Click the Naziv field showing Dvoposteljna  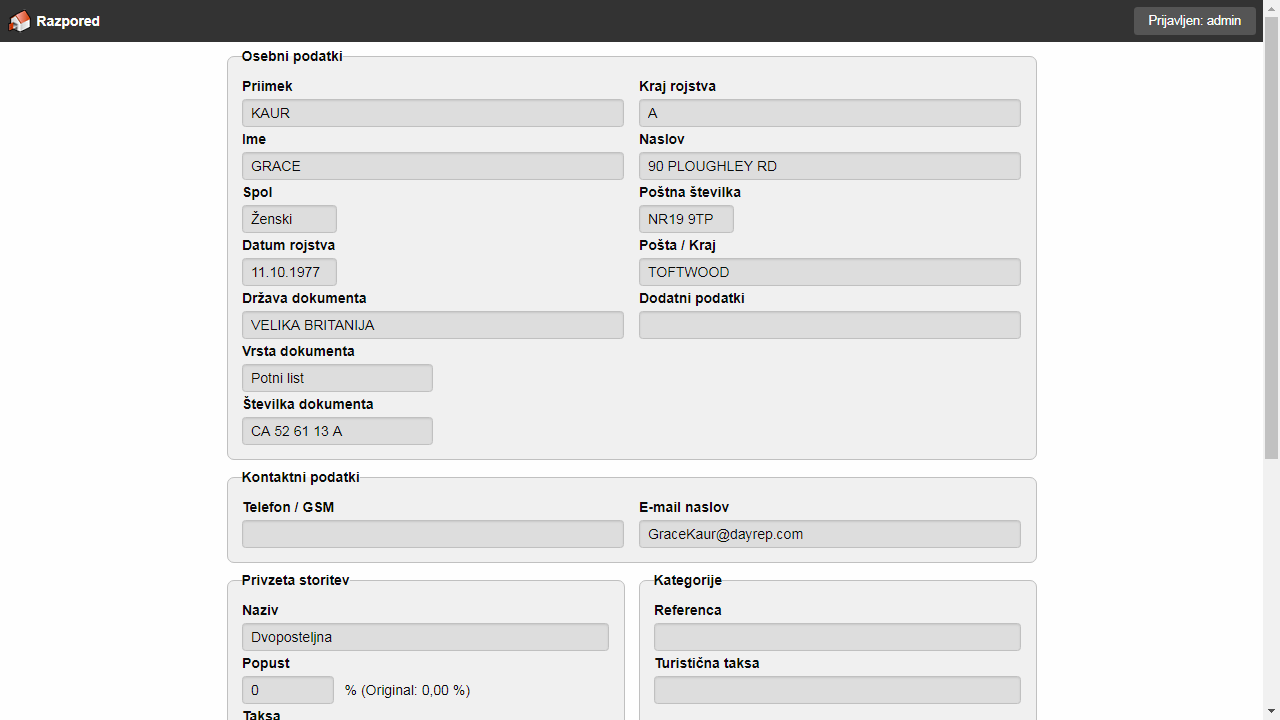425,637
